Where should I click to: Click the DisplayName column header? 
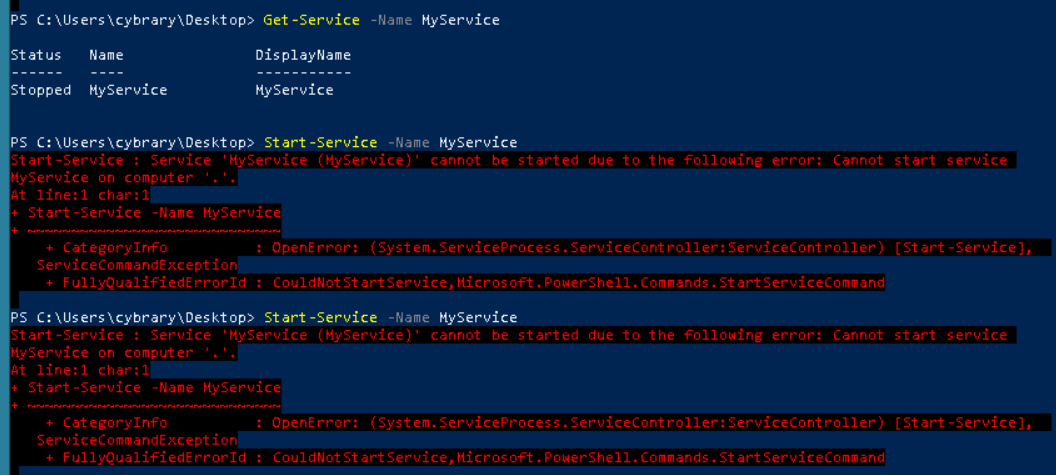[303, 55]
